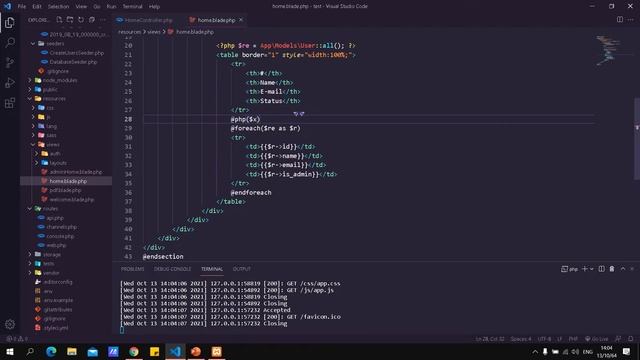The image size is (640, 360).
Task: Open the Source Control view
Action: click(10, 62)
